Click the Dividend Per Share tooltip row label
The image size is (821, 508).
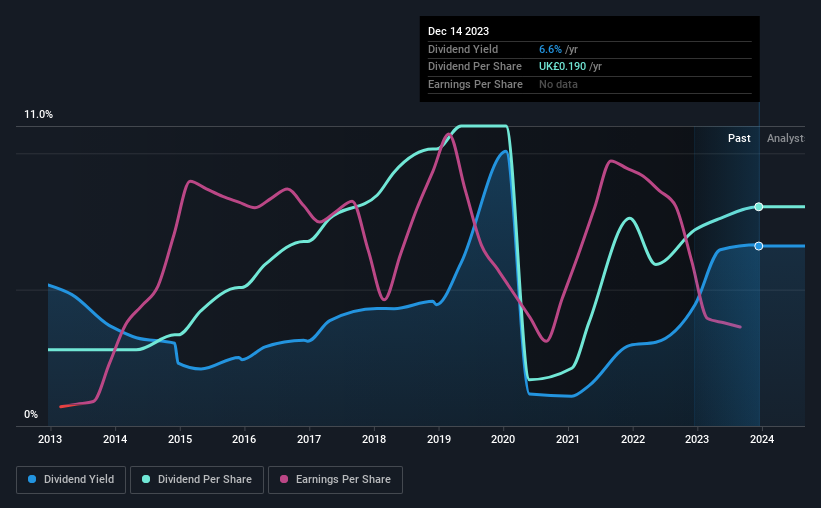click(474, 67)
